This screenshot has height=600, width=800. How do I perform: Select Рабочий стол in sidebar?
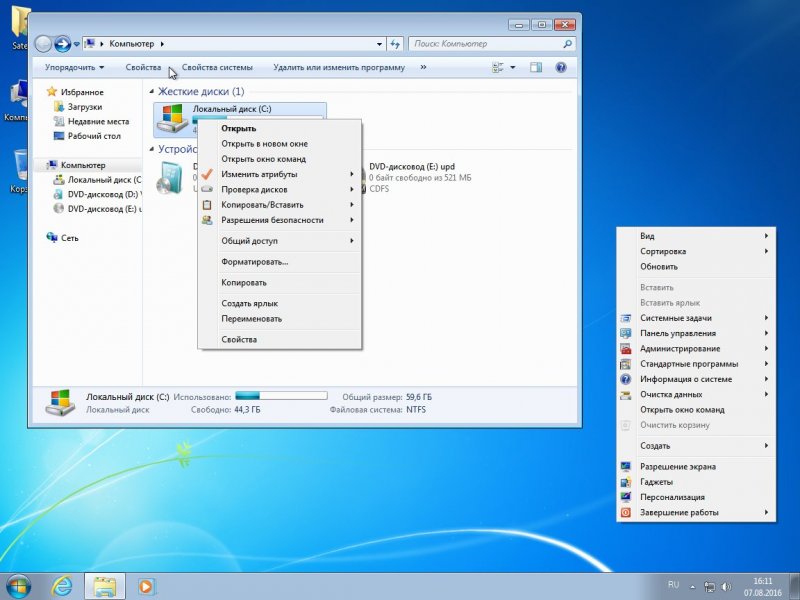point(94,136)
